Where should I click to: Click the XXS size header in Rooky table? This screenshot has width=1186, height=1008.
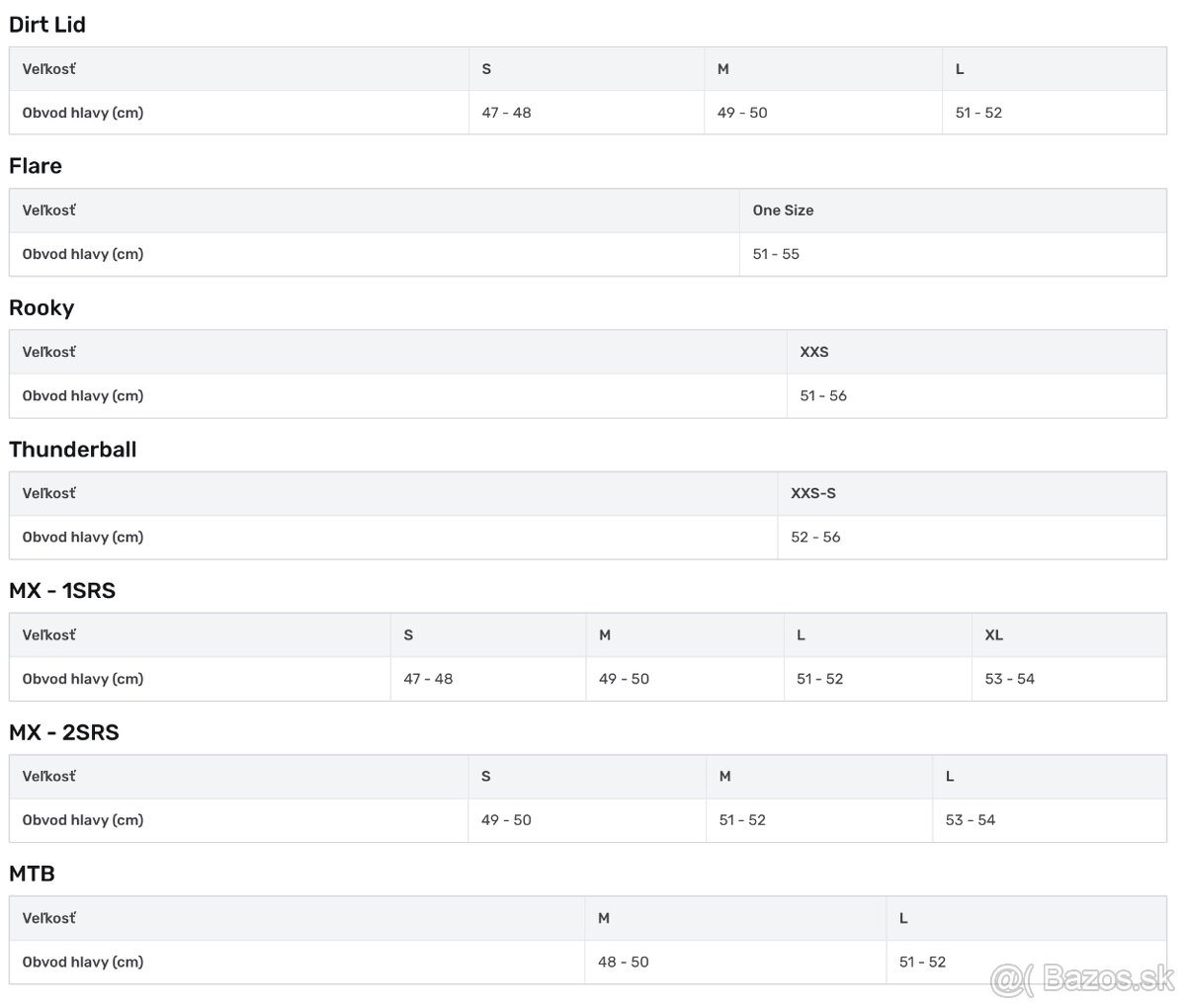814,352
